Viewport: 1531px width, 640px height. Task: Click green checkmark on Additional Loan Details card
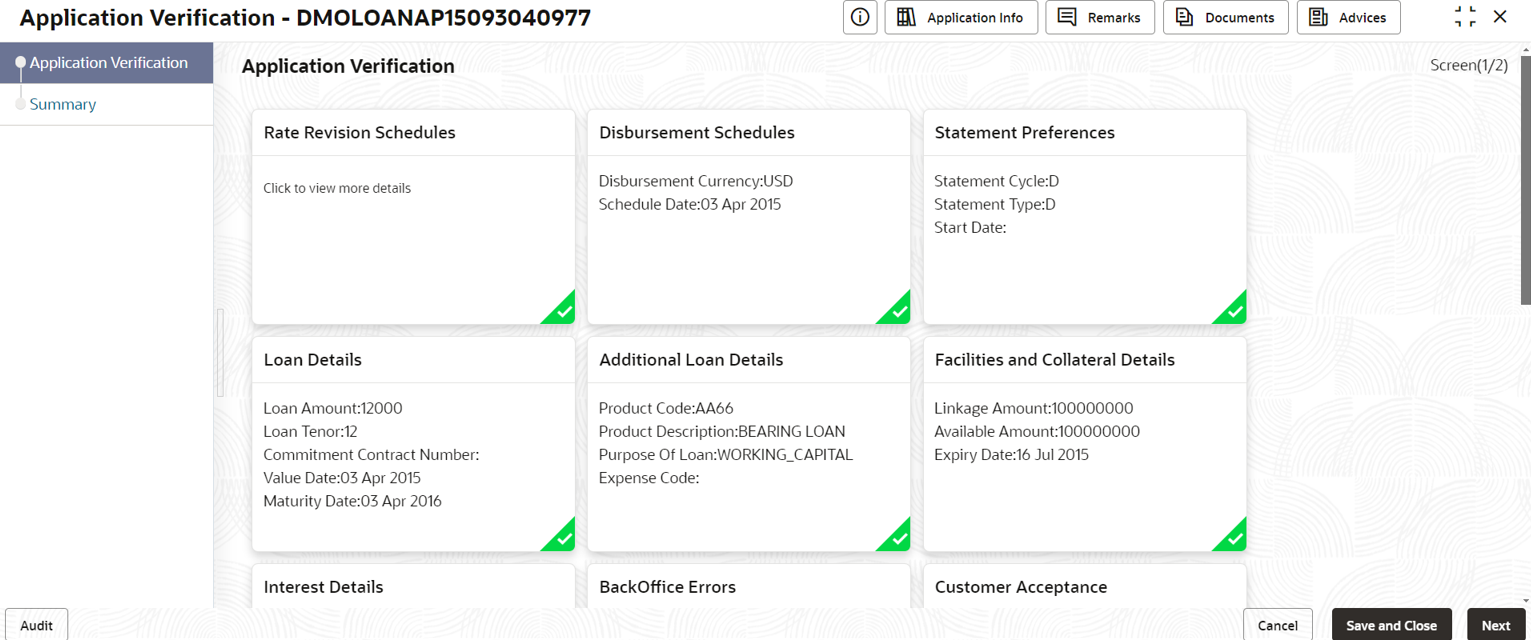(x=894, y=535)
